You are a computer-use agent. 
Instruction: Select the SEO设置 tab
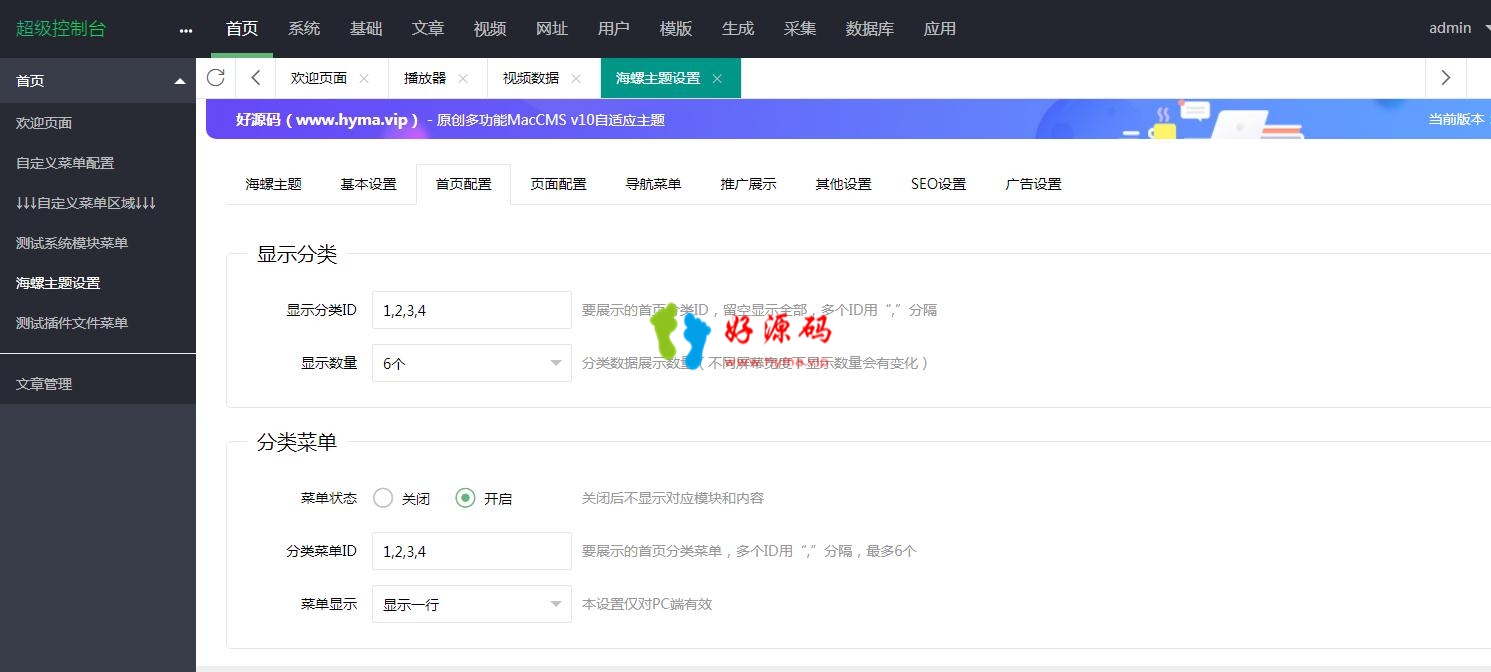tap(939, 184)
